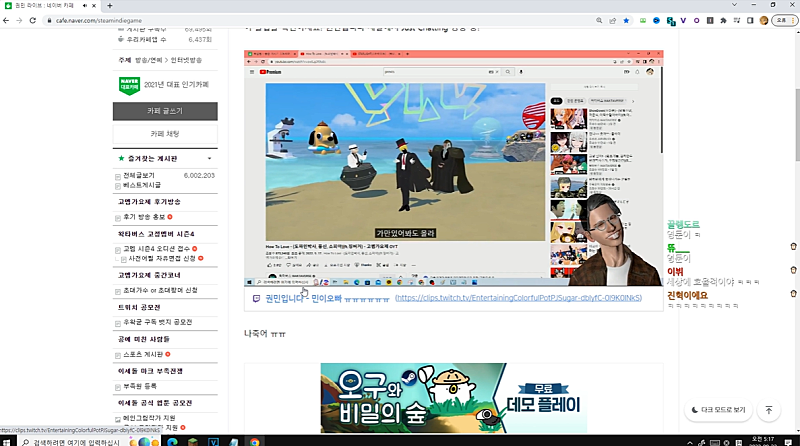This screenshot has width=800, height=446.
Task: Open the Chrome profile avatar
Action: point(763,20)
